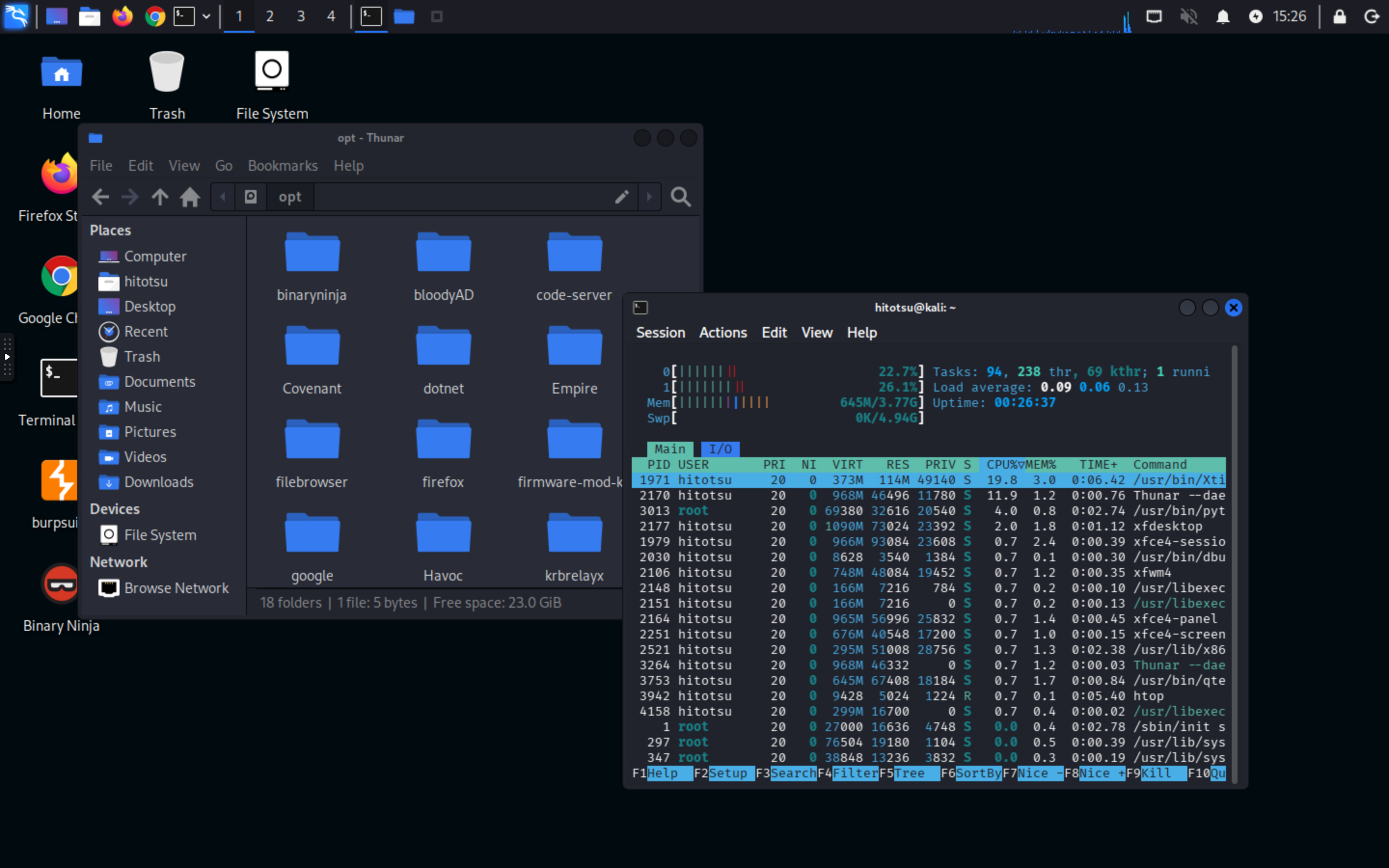Image resolution: width=1389 pixels, height=868 pixels.
Task: Launch Chrome from the top panel
Action: (x=154, y=16)
